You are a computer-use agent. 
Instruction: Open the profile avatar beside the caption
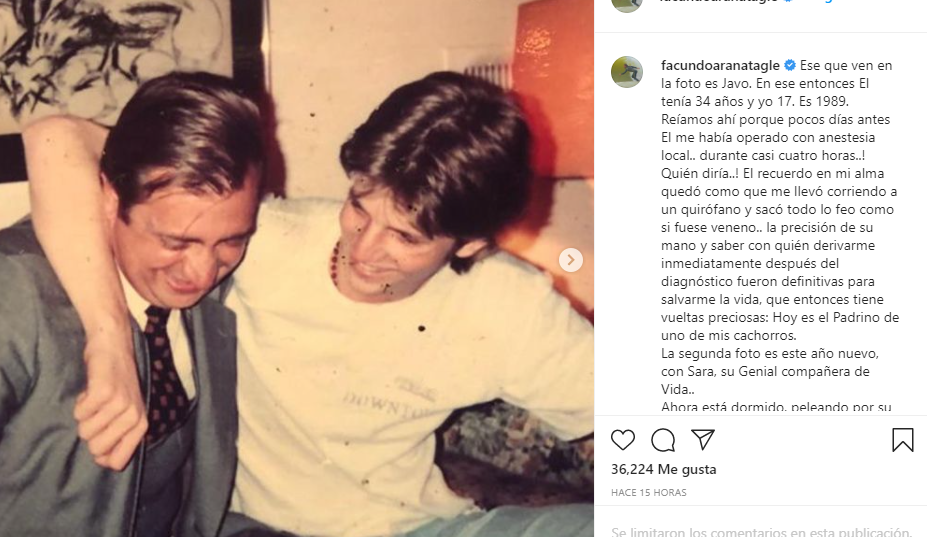click(627, 72)
